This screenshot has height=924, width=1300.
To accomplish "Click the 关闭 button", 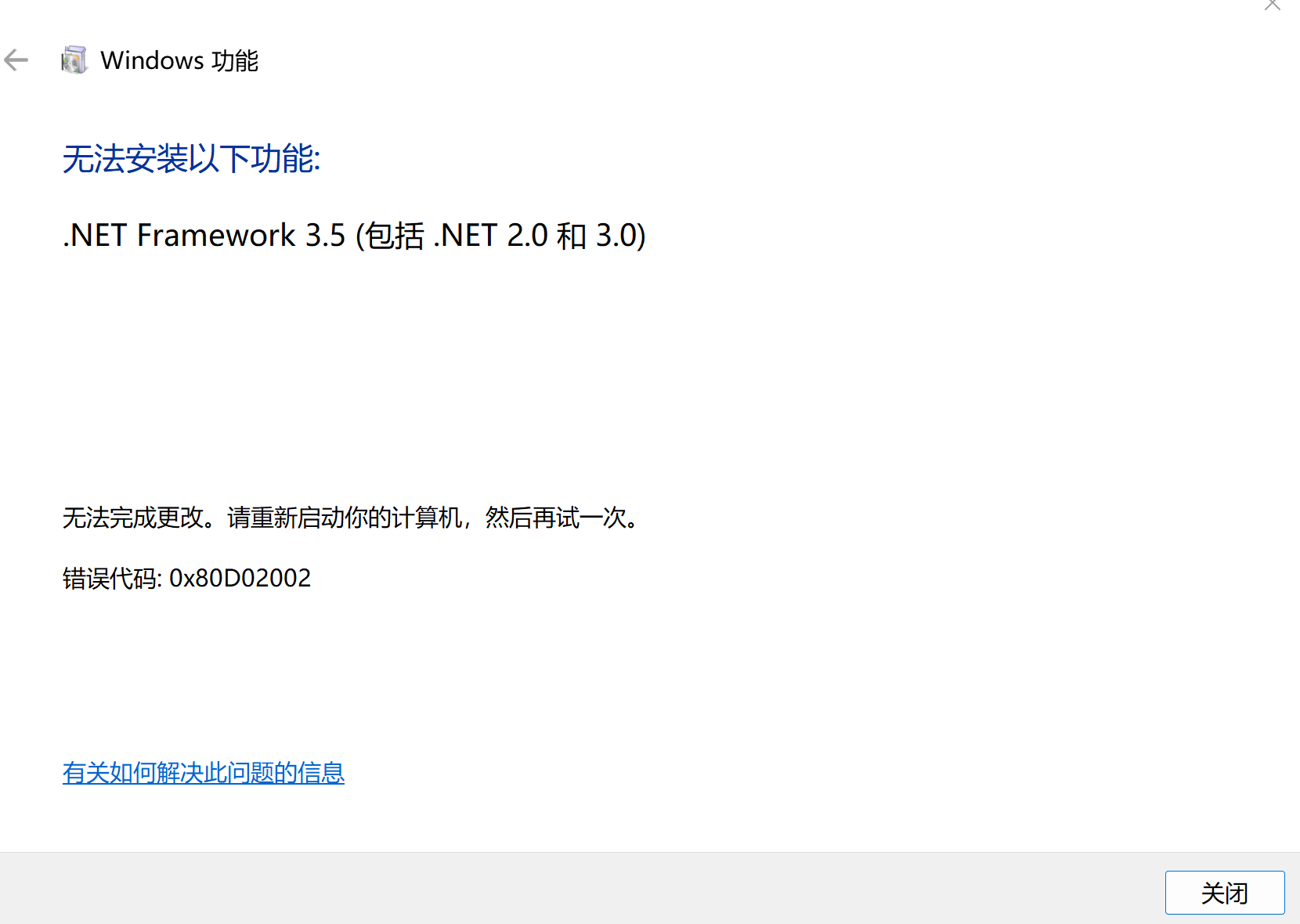I will pyautogui.click(x=1225, y=893).
